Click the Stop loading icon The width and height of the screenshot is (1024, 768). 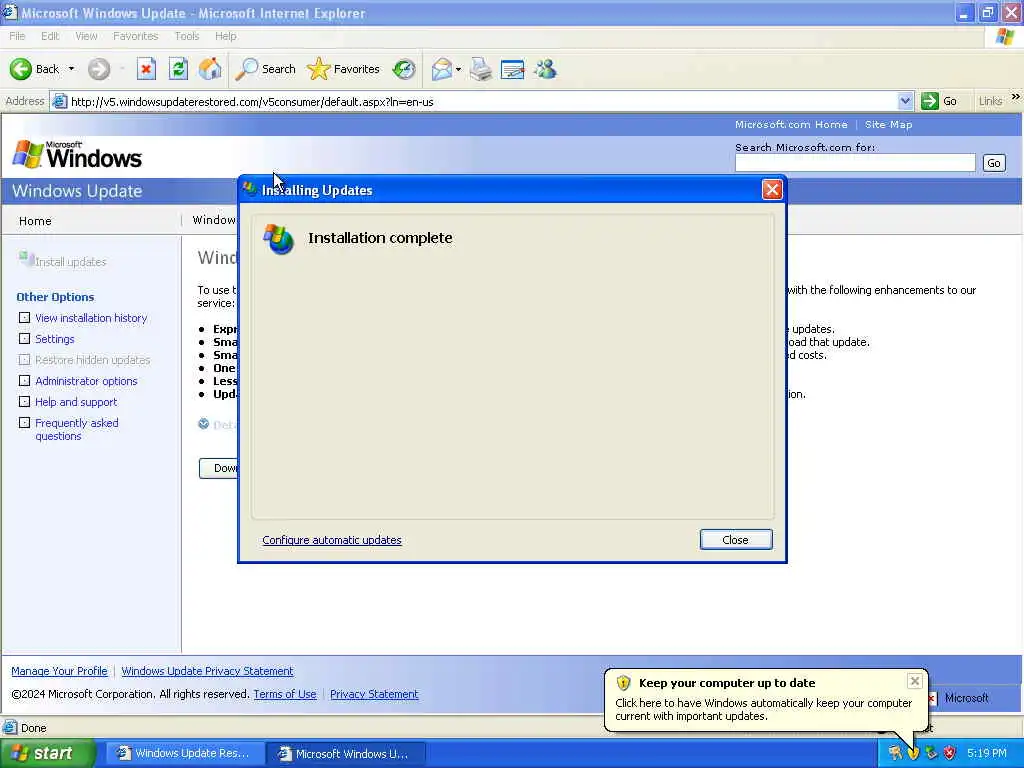click(x=146, y=69)
